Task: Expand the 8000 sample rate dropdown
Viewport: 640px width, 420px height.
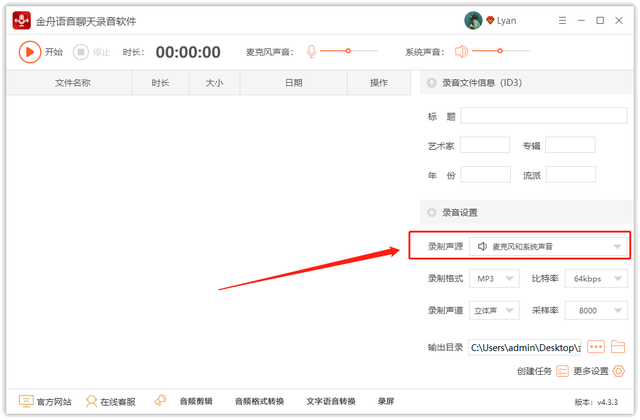Action: pos(596,311)
